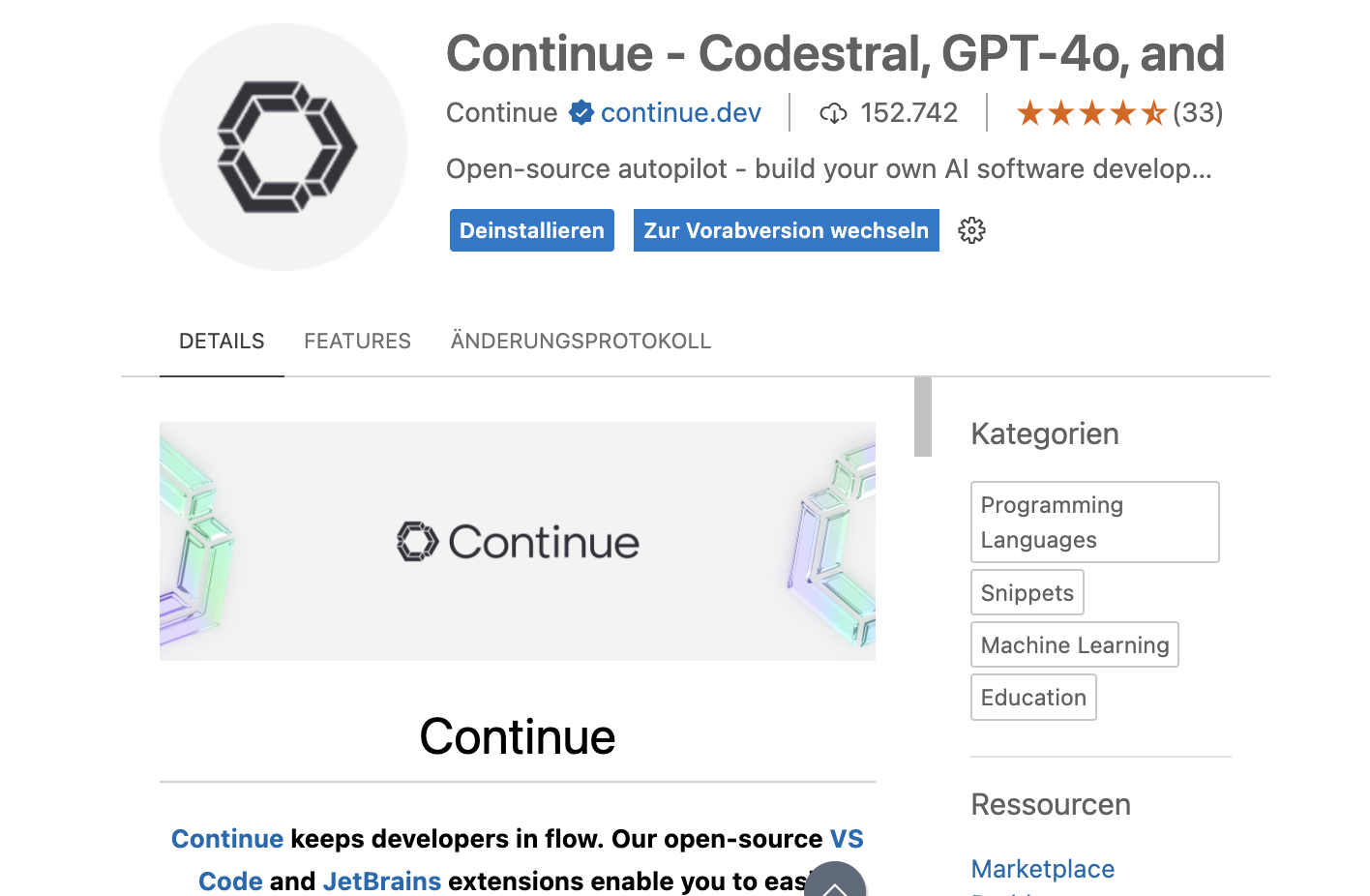
Task: Open the continue.dev publisher link
Action: [x=681, y=113]
